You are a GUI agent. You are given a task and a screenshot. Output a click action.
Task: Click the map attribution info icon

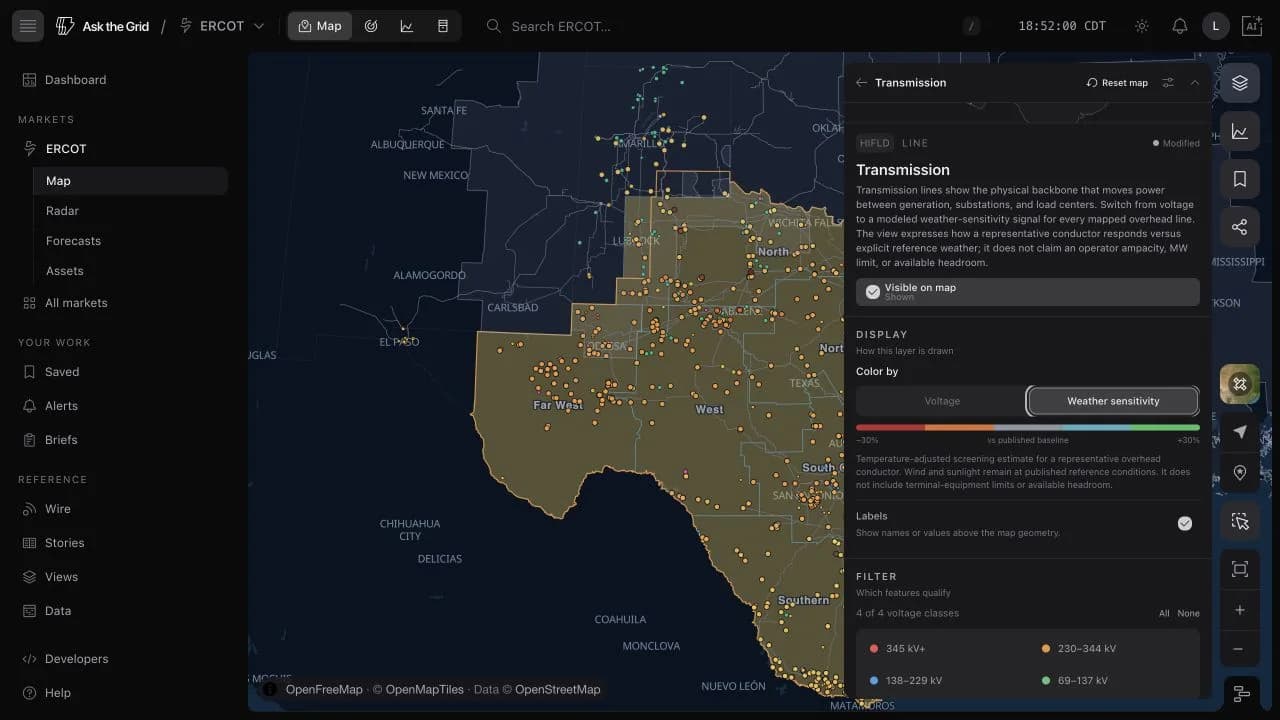(270, 689)
